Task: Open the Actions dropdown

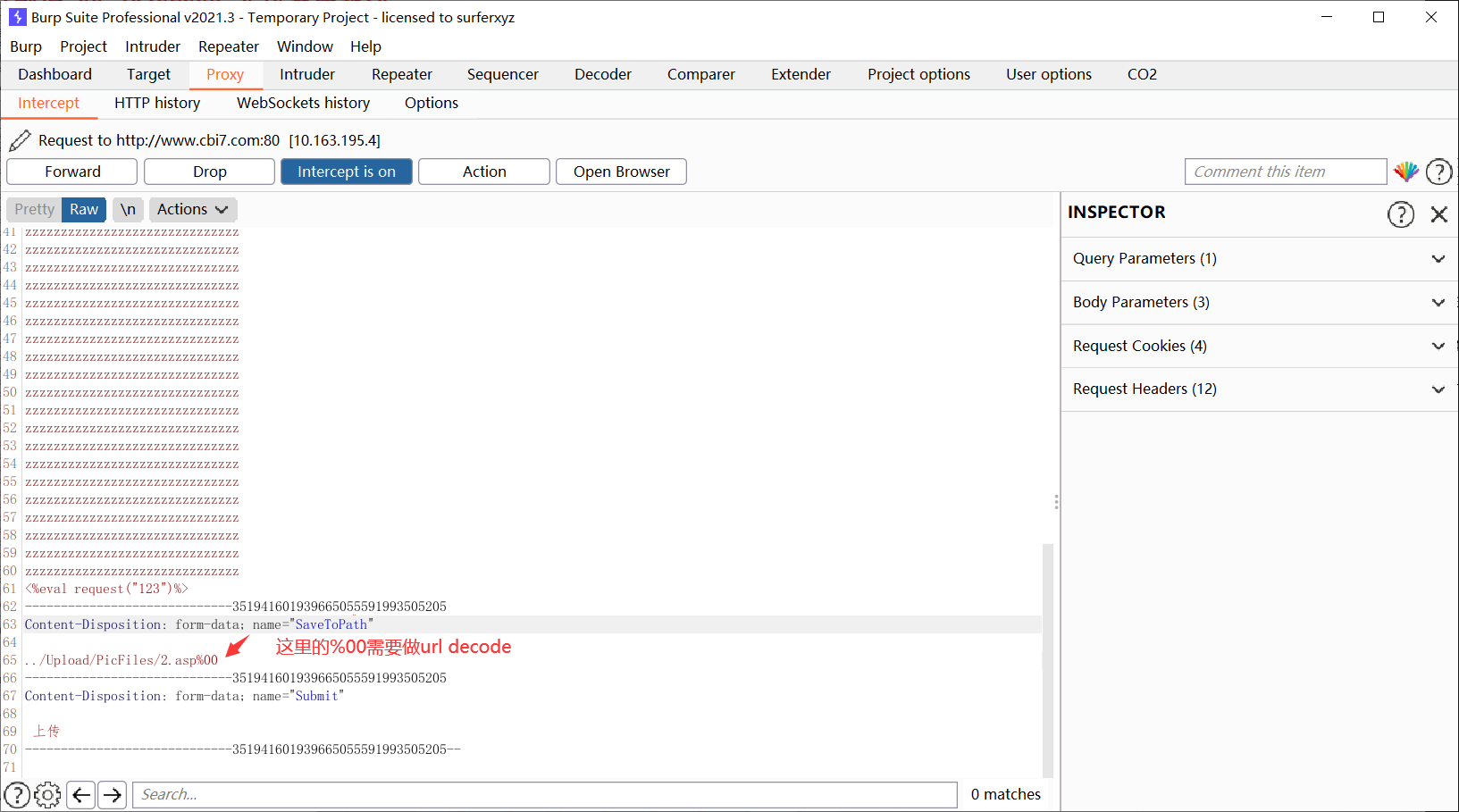Action: [193, 209]
